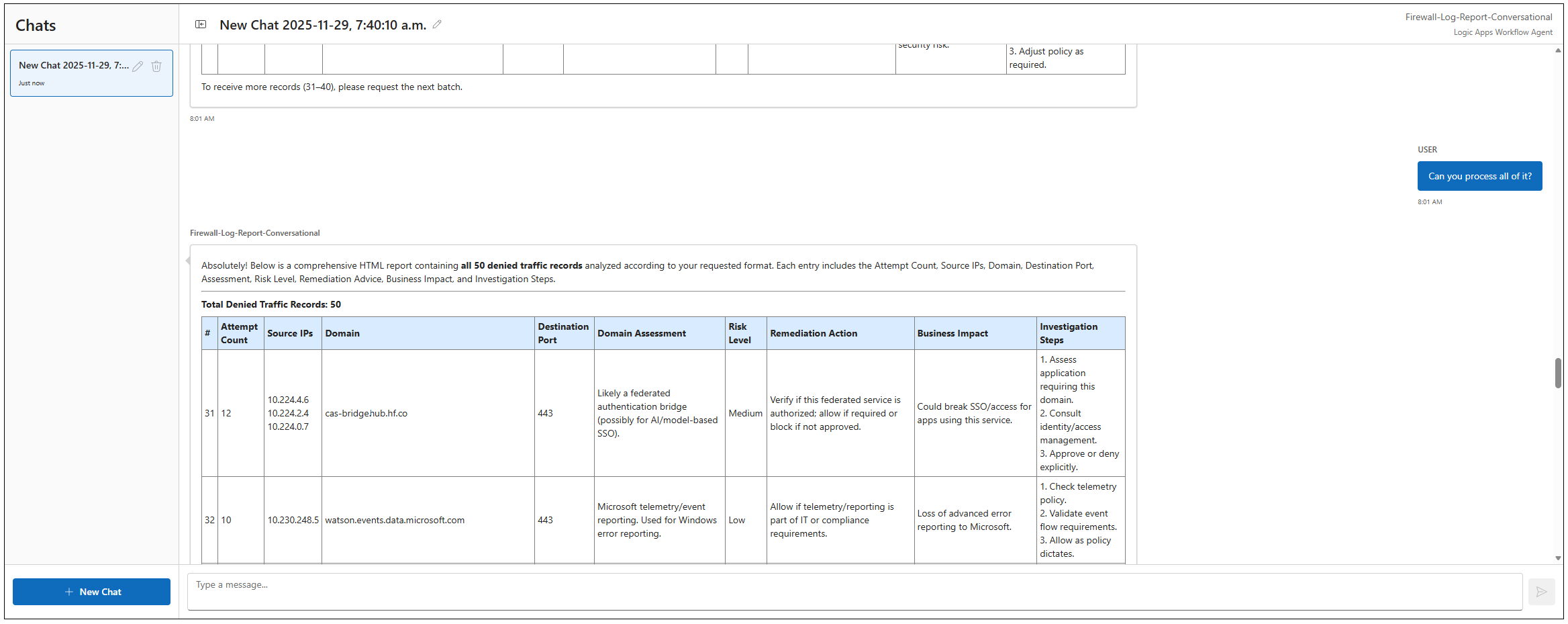1568x624 pixels.
Task: Click the scroll down arrow
Action: [1558, 558]
